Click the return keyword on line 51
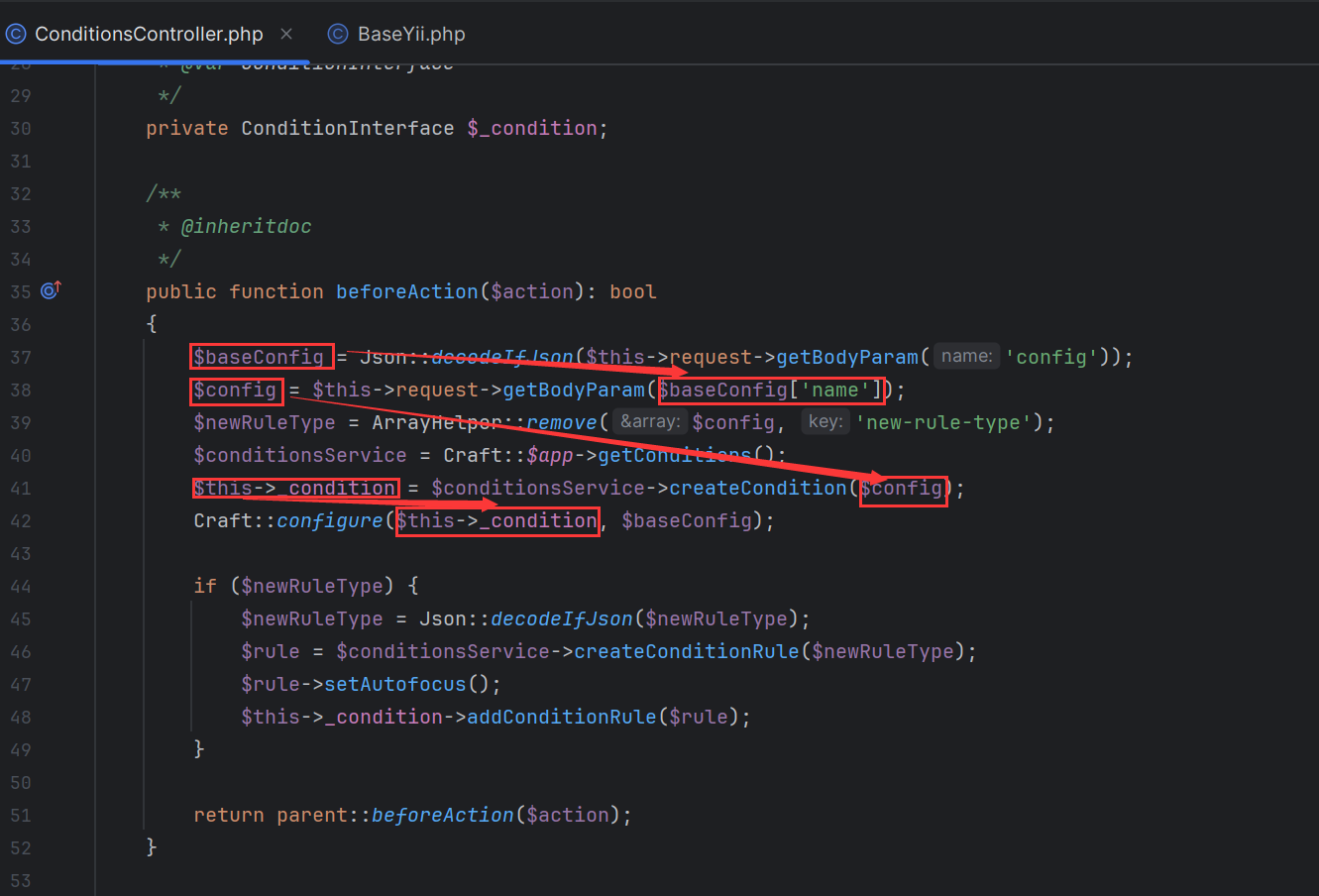Image resolution: width=1319 pixels, height=896 pixels. [229, 815]
